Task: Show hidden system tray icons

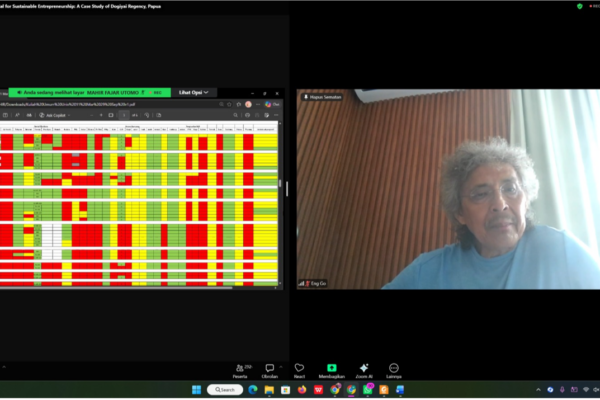Action: click(x=538, y=390)
